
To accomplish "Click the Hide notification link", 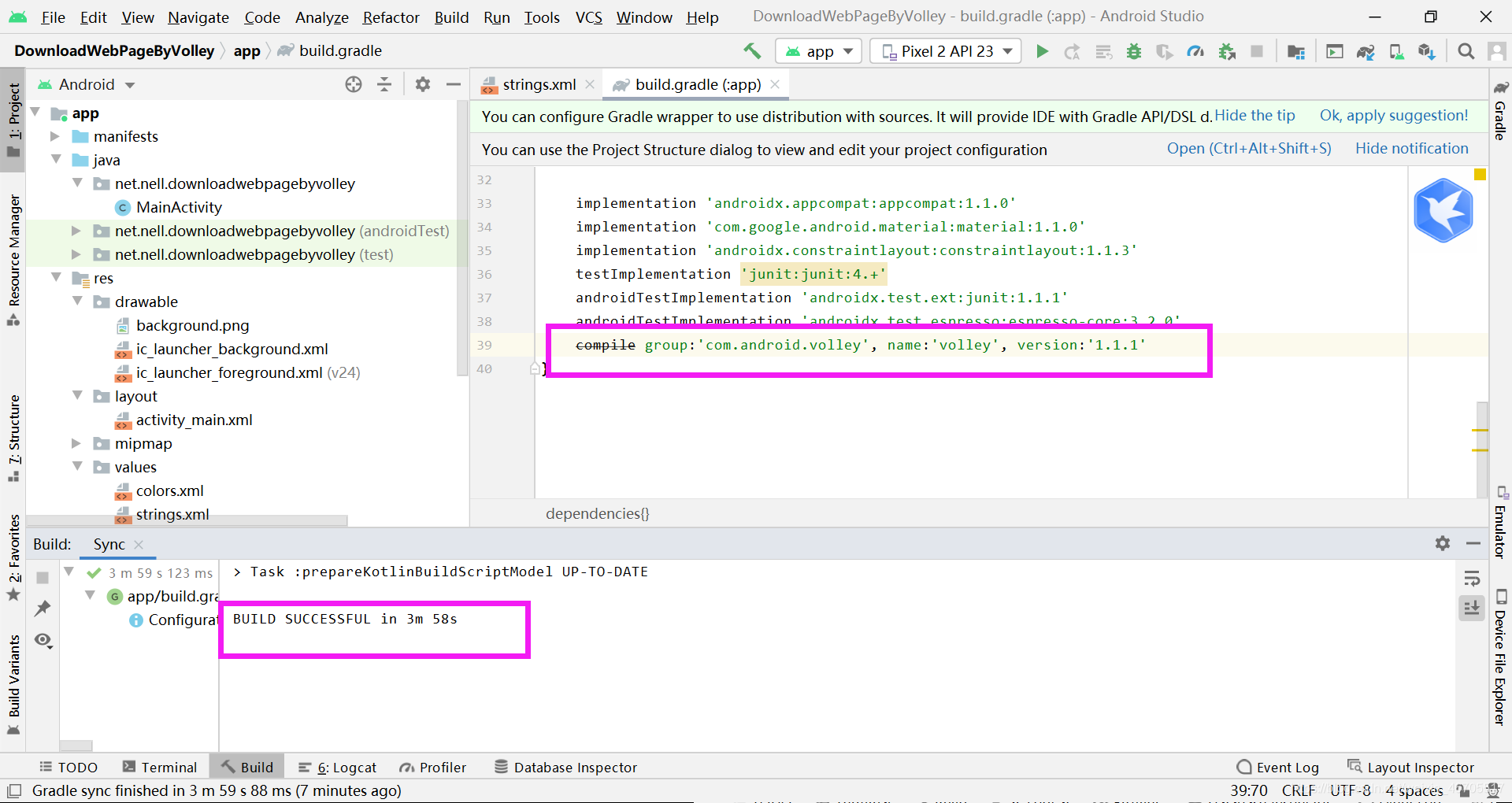I will (1411, 148).
